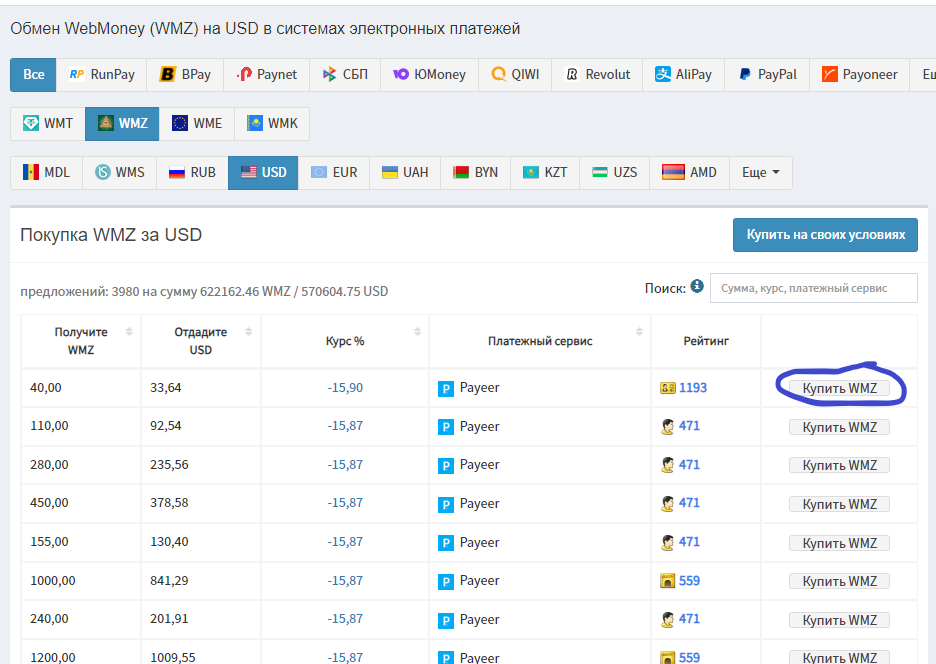Click the Payeer icon in the 240,00 row
Image resolution: width=936 pixels, height=664 pixels.
(445, 620)
